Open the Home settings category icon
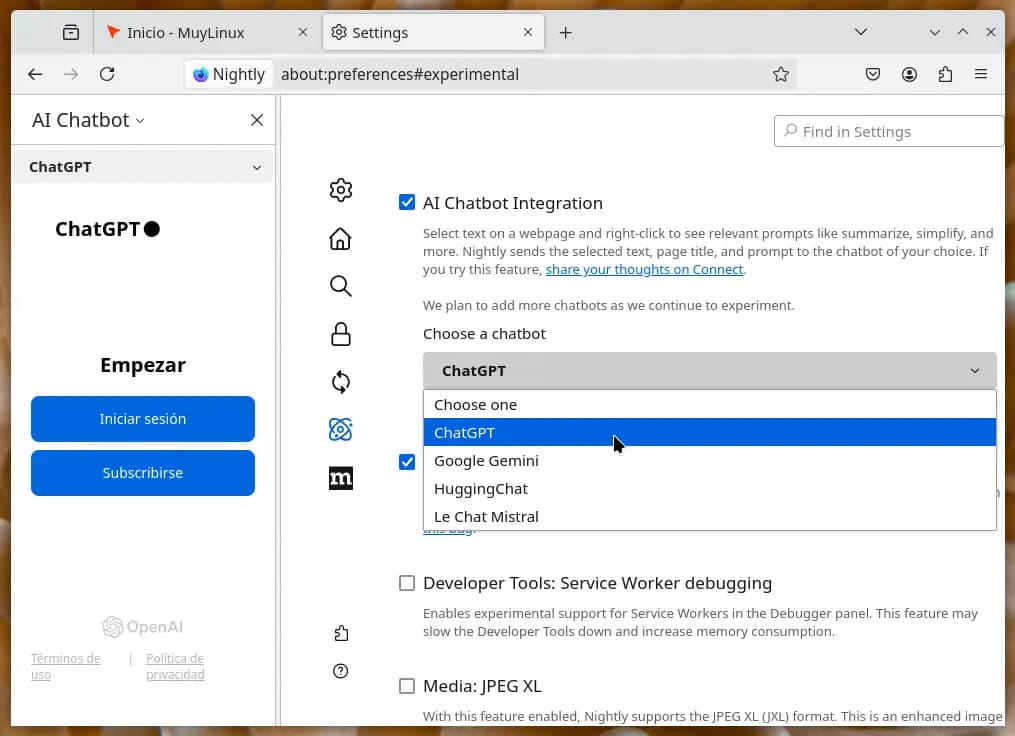Screen dimensions: 1015x736 pos(340,239)
